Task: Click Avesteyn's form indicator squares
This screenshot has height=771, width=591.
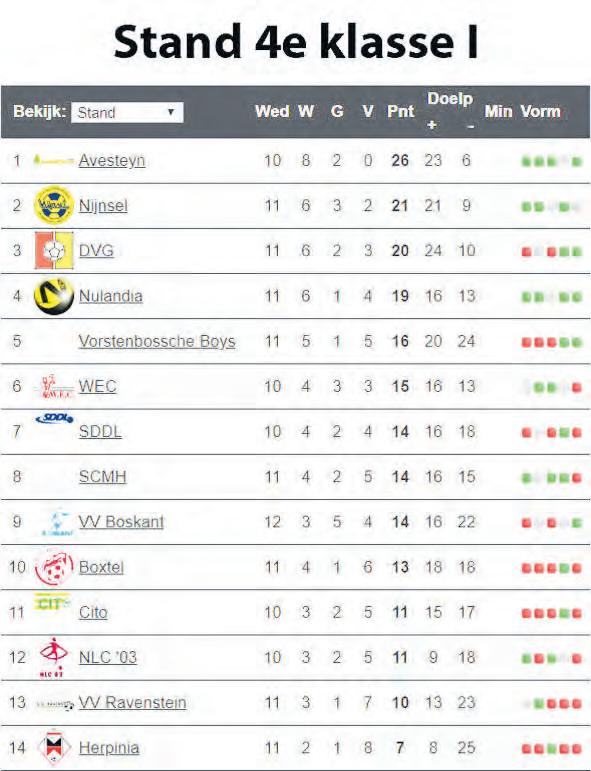Action: pos(552,161)
